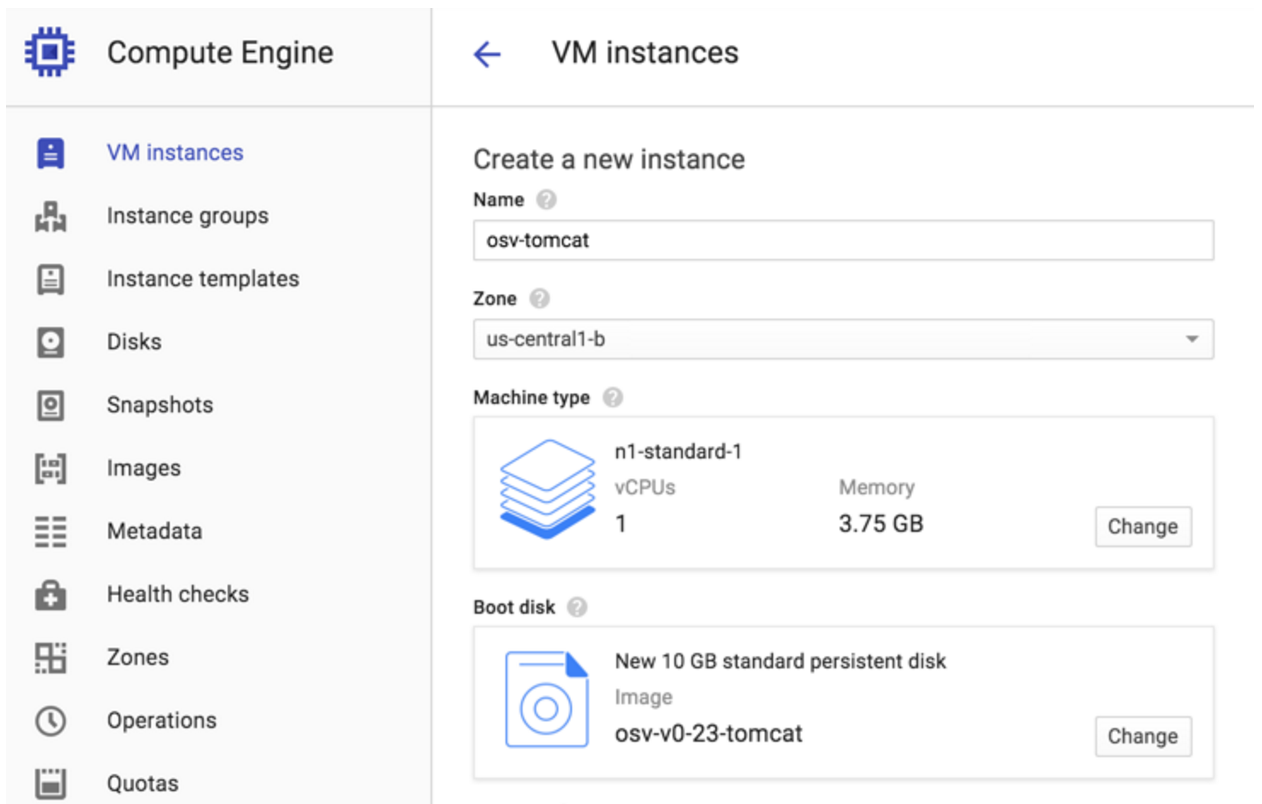The width and height of the screenshot is (1262, 804).
Task: Click the Health checks icon
Action: [x=50, y=594]
